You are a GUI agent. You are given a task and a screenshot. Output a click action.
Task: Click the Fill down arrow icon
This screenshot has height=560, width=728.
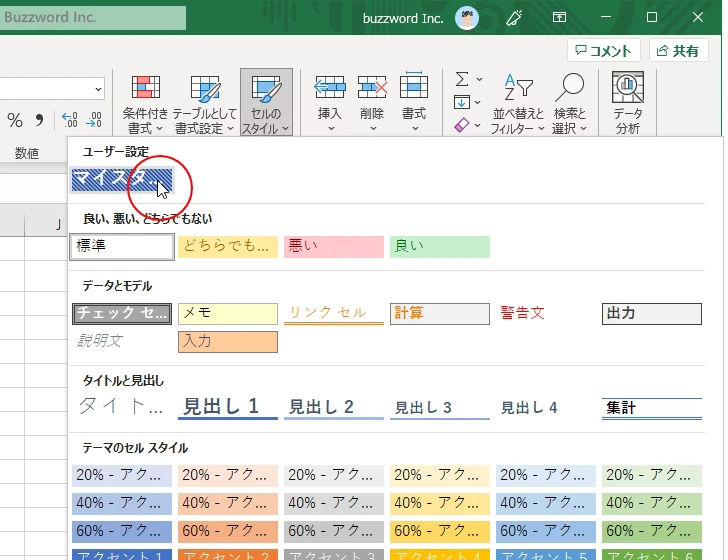(x=462, y=102)
